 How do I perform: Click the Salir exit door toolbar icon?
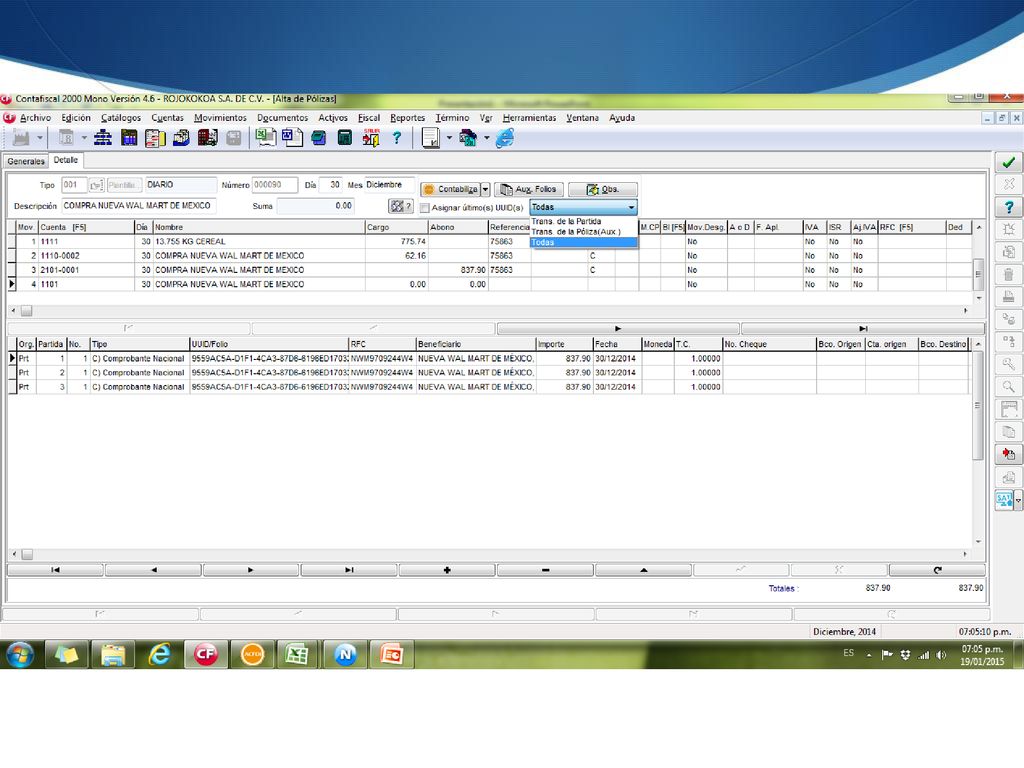[x=371, y=138]
